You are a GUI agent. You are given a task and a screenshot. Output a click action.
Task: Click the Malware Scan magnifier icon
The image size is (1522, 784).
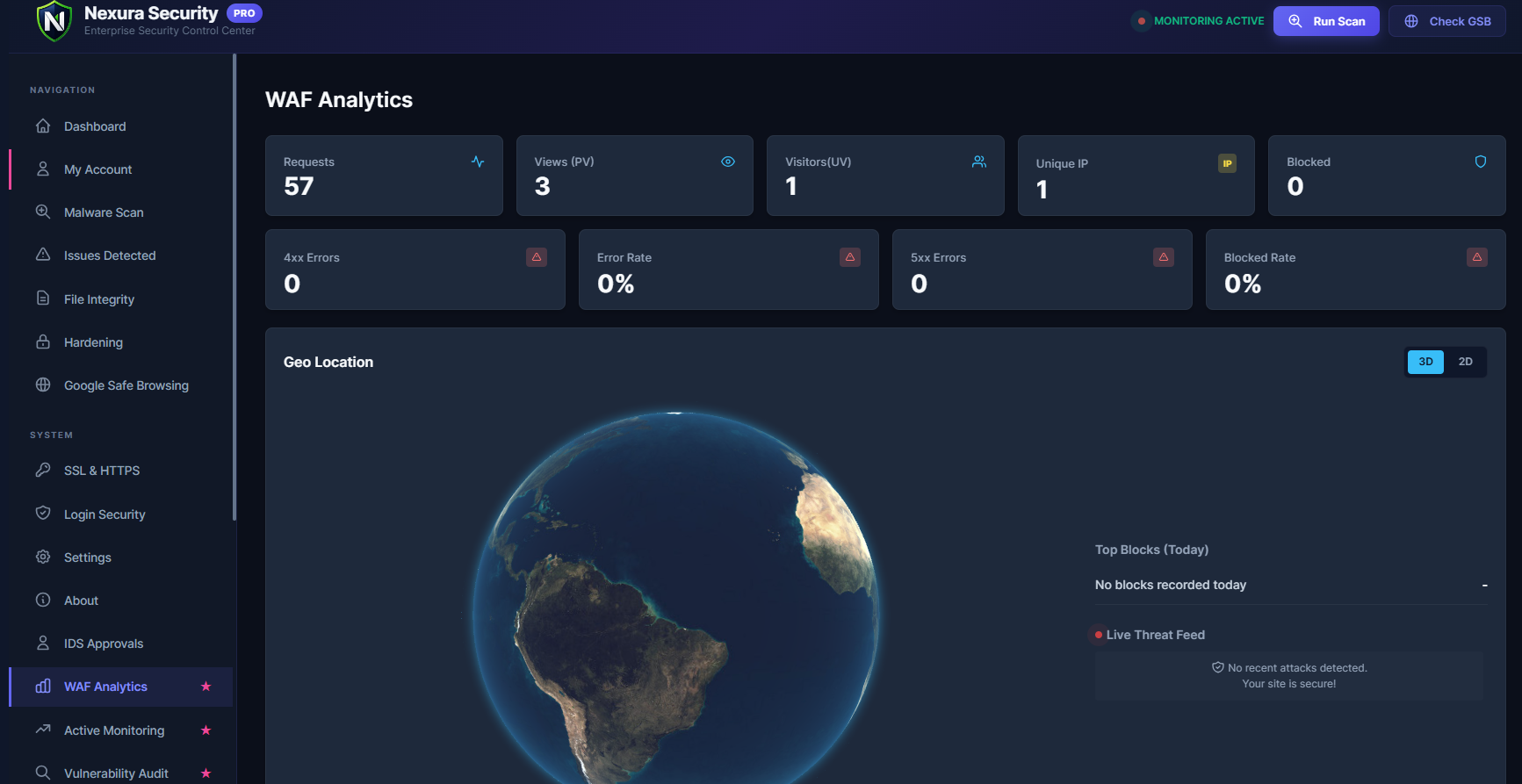[43, 212]
